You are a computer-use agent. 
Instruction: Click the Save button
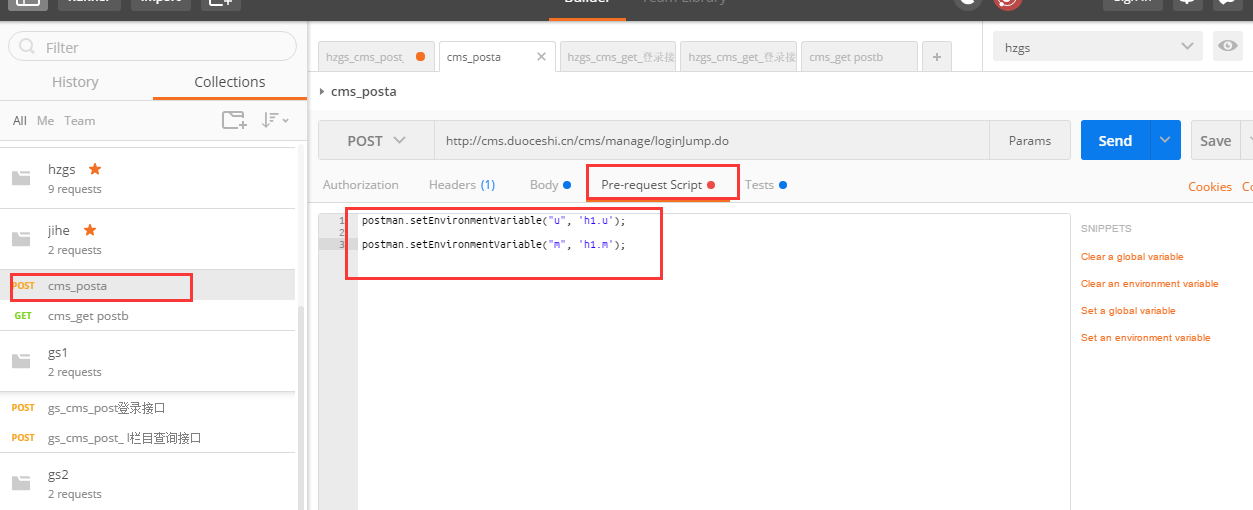1215,140
